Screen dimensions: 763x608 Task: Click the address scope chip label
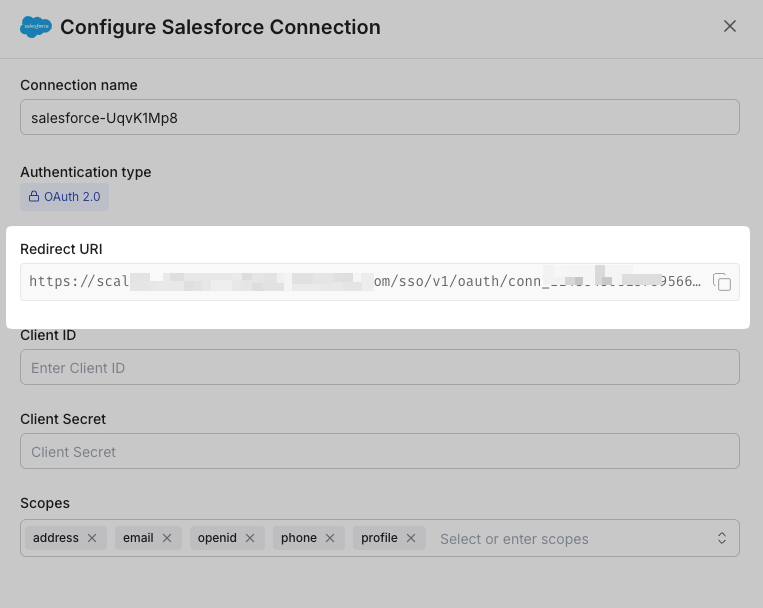point(56,538)
